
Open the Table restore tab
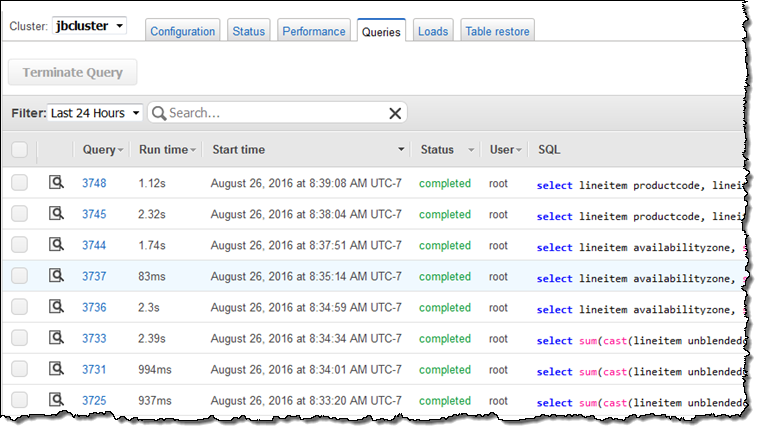(x=497, y=31)
